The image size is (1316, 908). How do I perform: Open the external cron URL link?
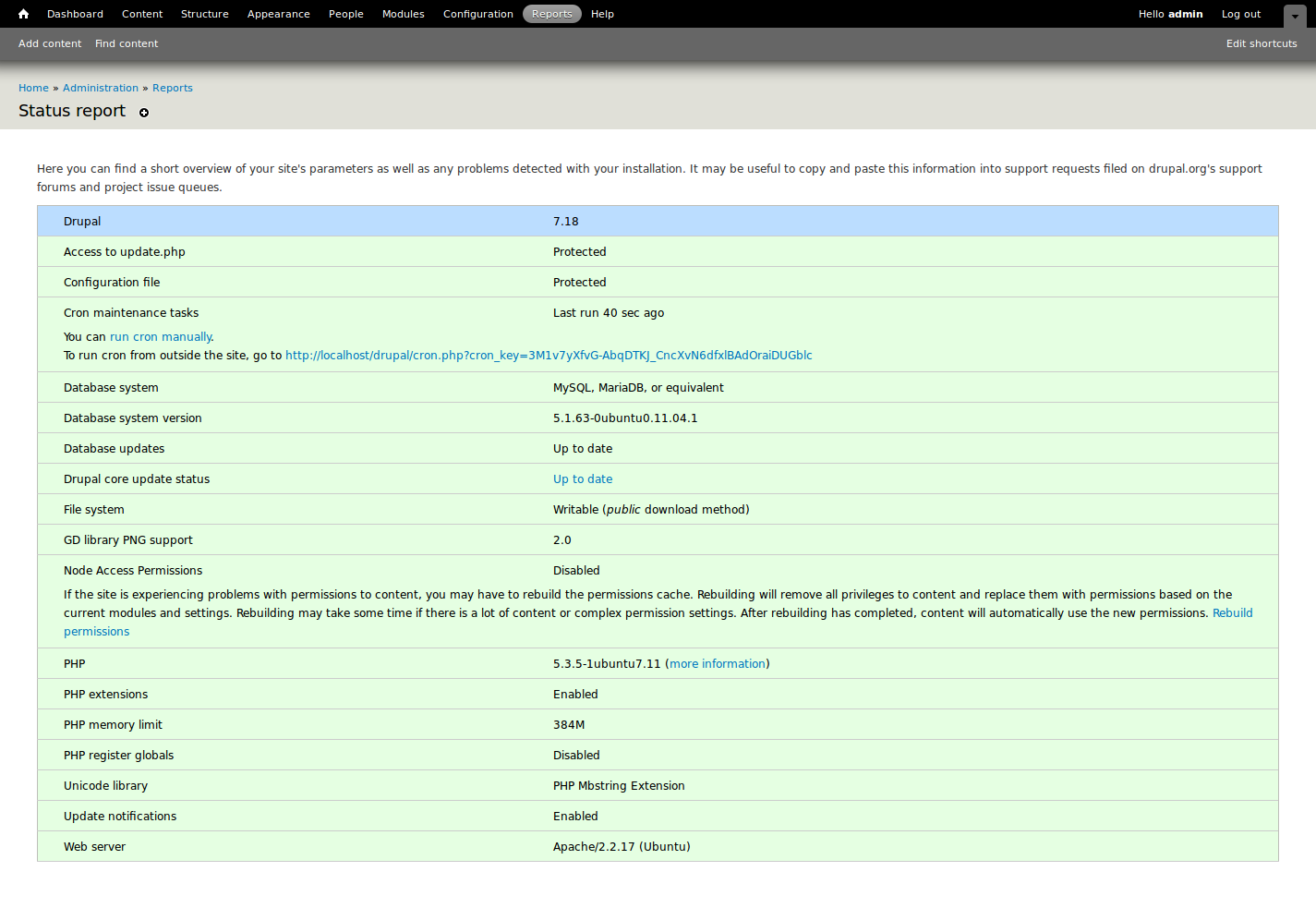(x=549, y=355)
